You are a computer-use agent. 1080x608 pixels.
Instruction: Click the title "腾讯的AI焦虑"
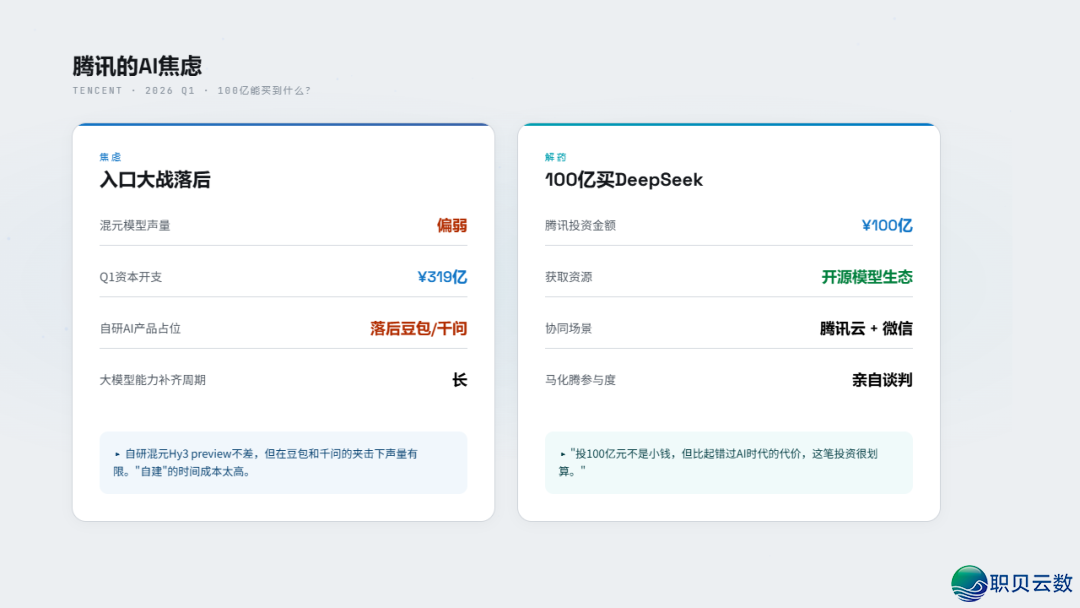[x=137, y=66]
